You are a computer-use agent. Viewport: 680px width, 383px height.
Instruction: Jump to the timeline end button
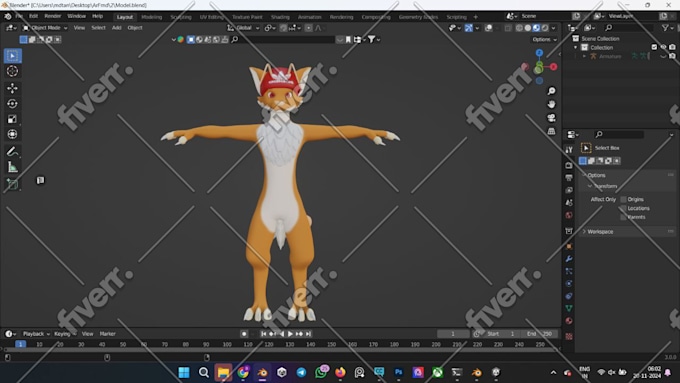point(308,334)
